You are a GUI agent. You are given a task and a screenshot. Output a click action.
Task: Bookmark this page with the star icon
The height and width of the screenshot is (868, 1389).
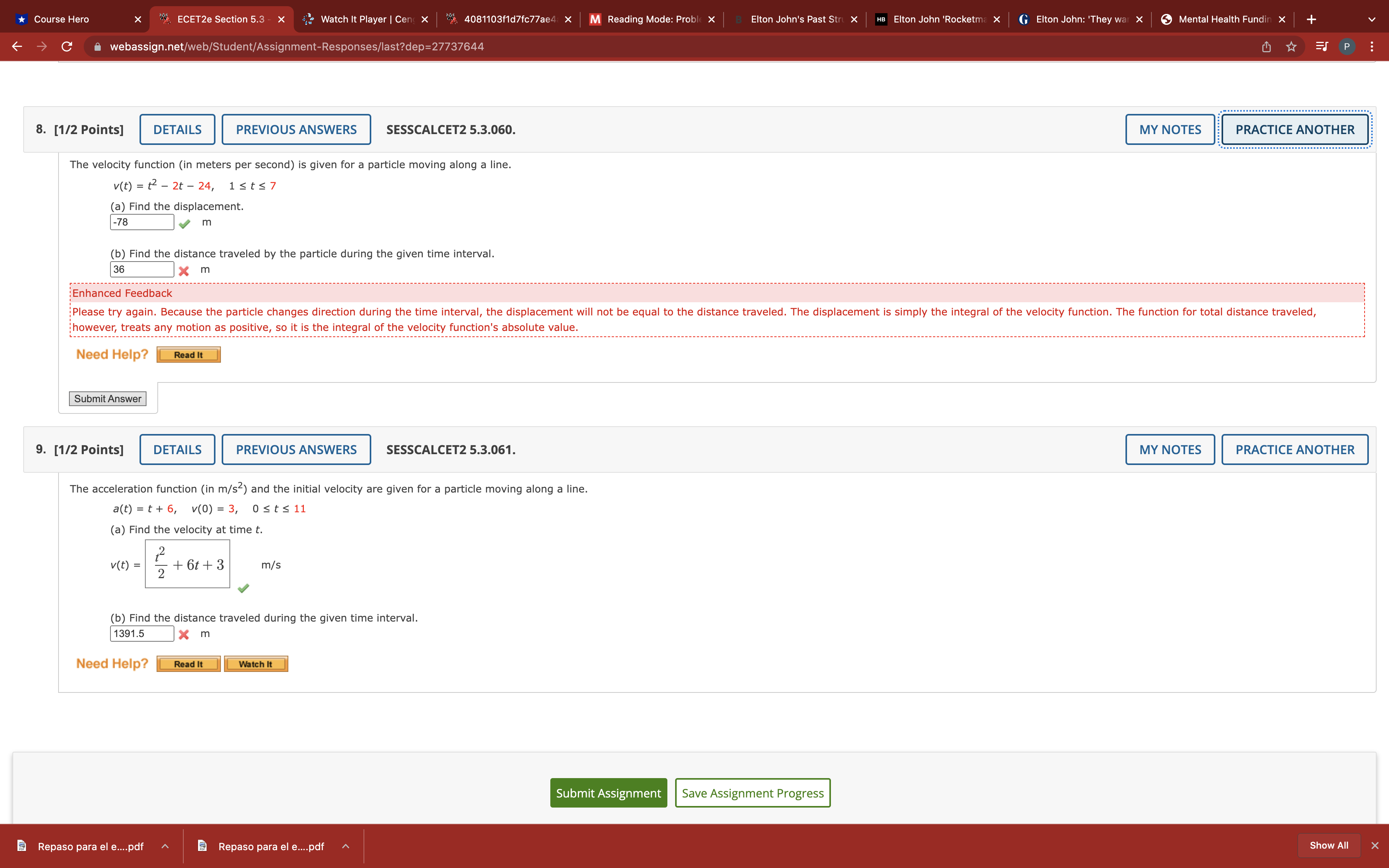[1291, 46]
